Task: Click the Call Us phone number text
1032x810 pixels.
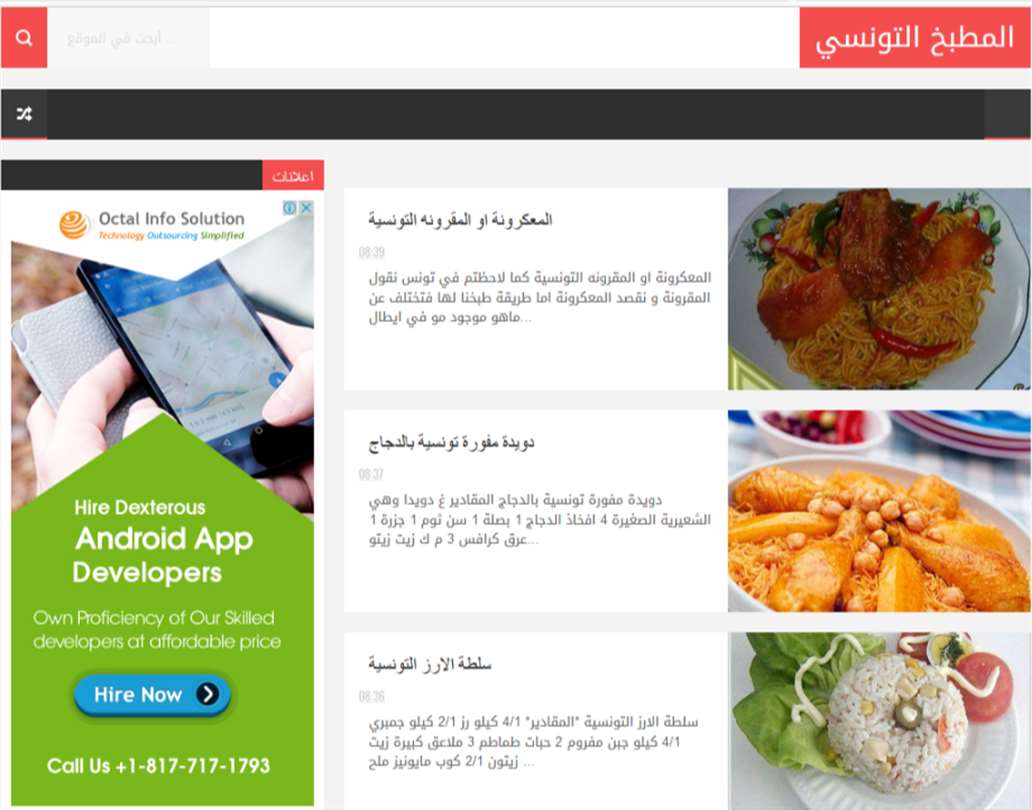Action: (x=159, y=766)
